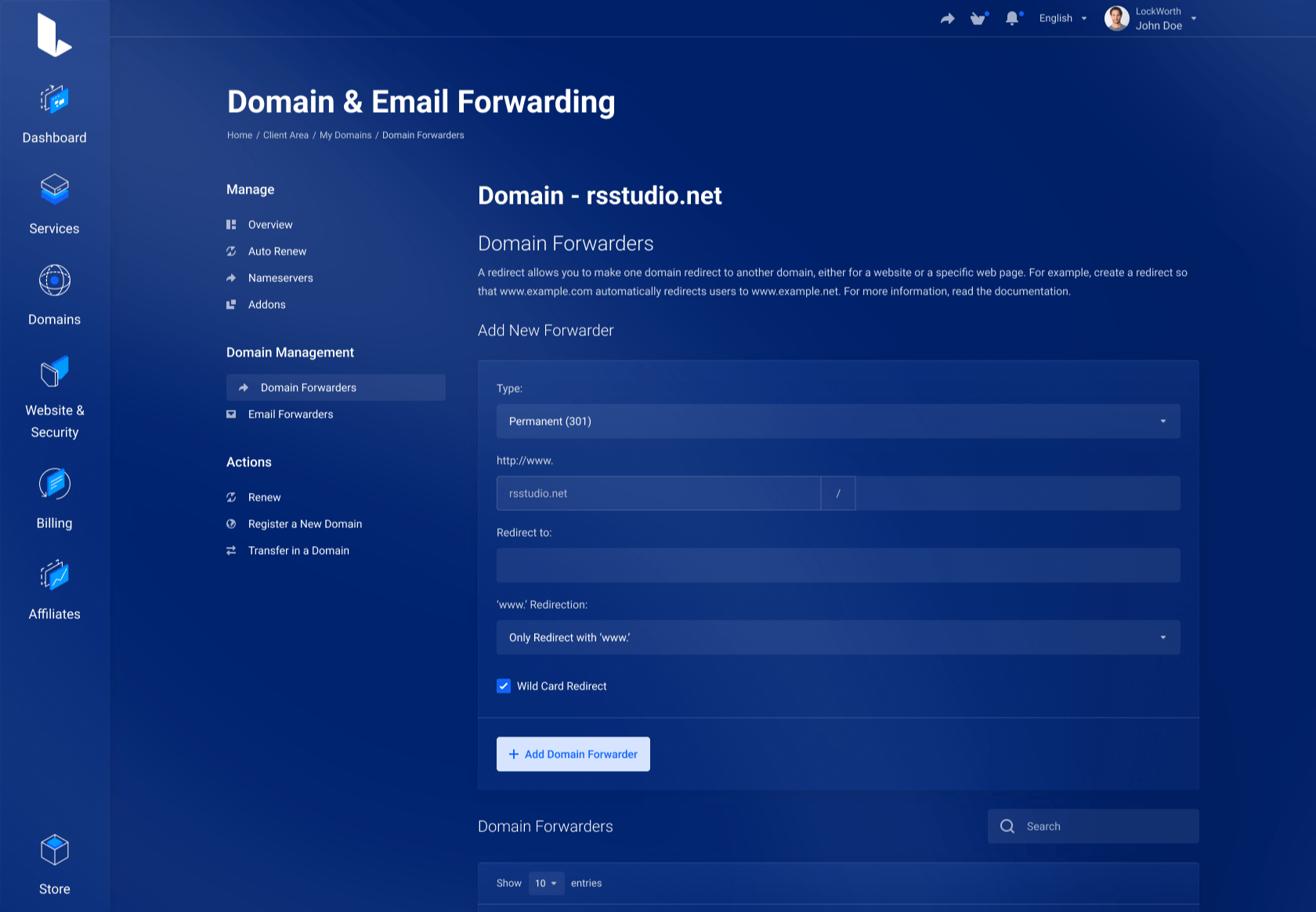The width and height of the screenshot is (1316, 912).
Task: Toggle the Wild Card Redirect checkbox
Action: (504, 686)
